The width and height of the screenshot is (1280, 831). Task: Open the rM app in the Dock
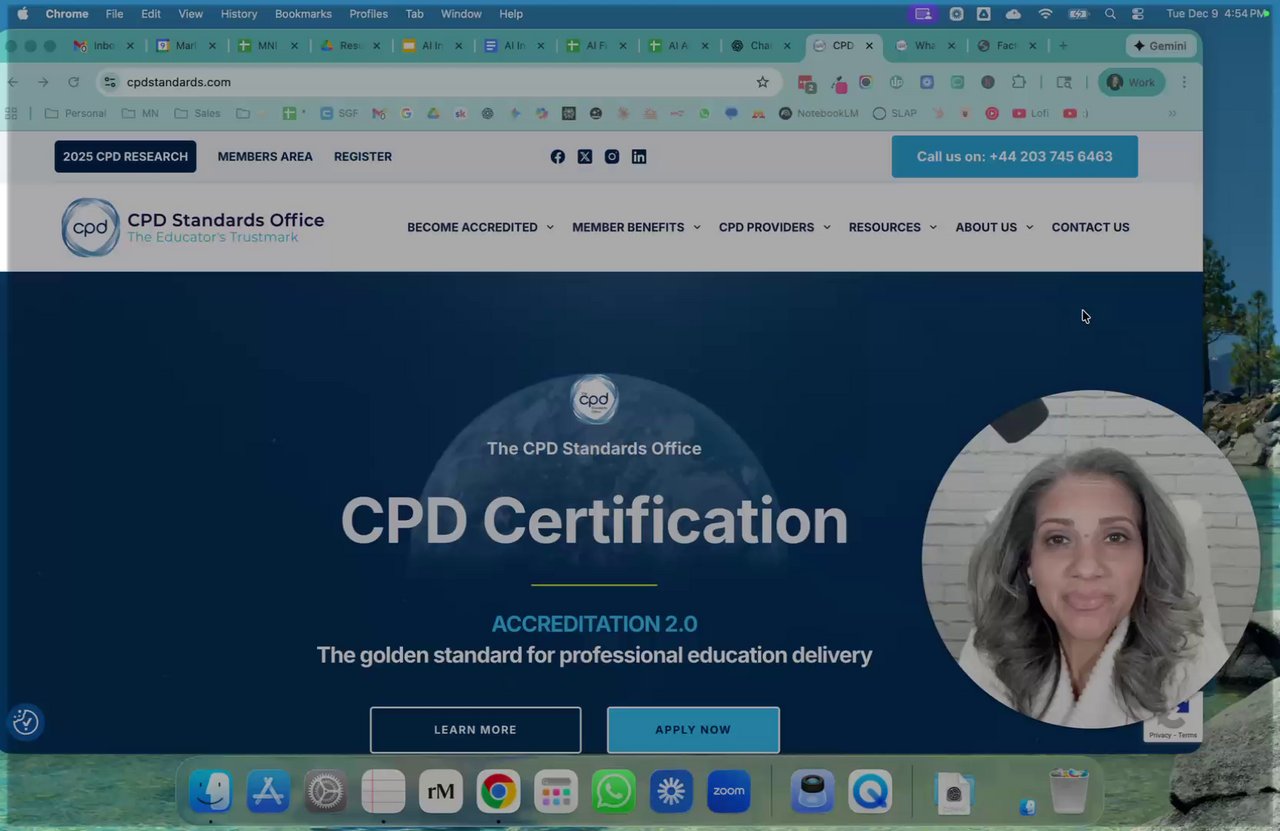click(x=441, y=792)
